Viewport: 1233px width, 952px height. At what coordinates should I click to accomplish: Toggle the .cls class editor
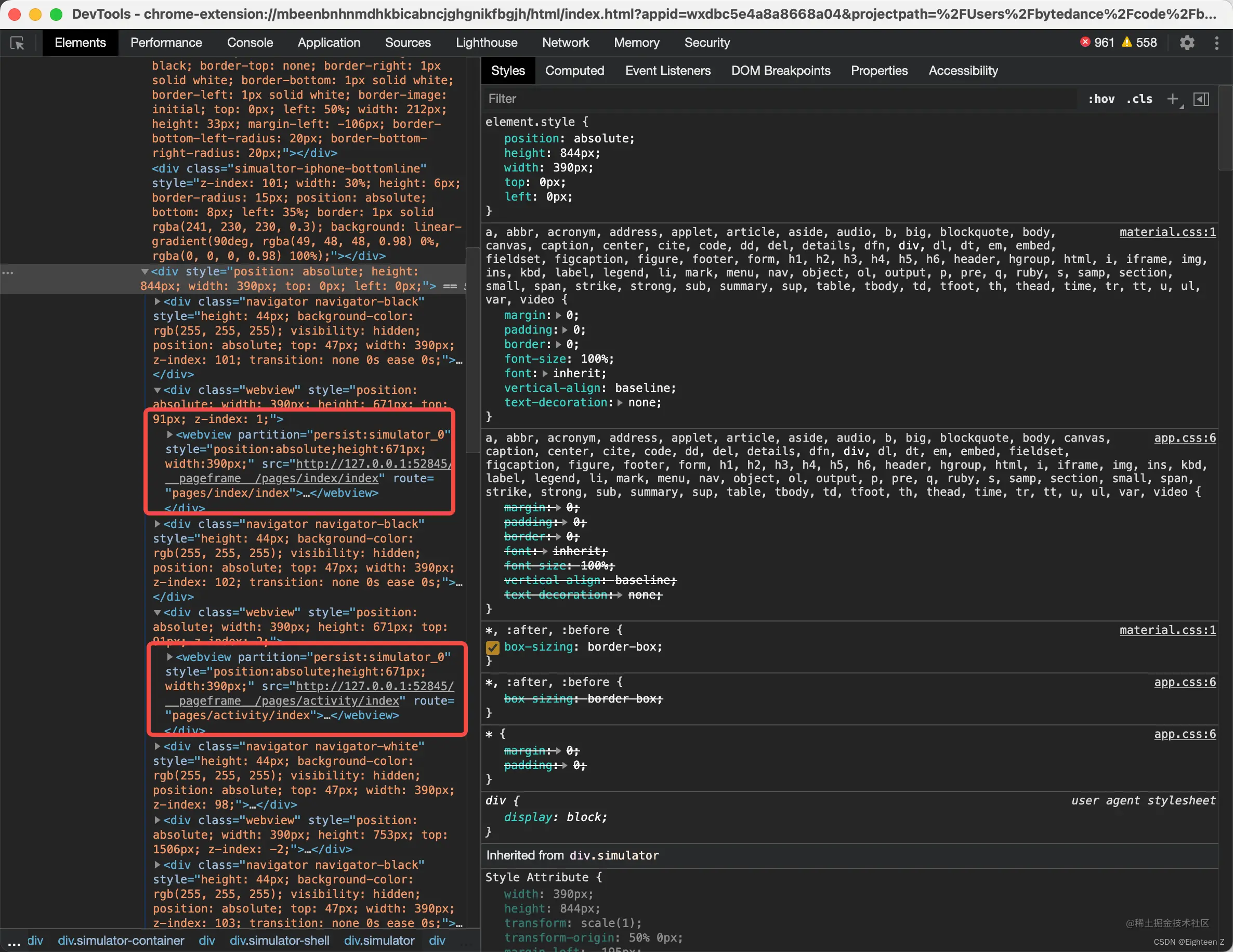(1139, 99)
